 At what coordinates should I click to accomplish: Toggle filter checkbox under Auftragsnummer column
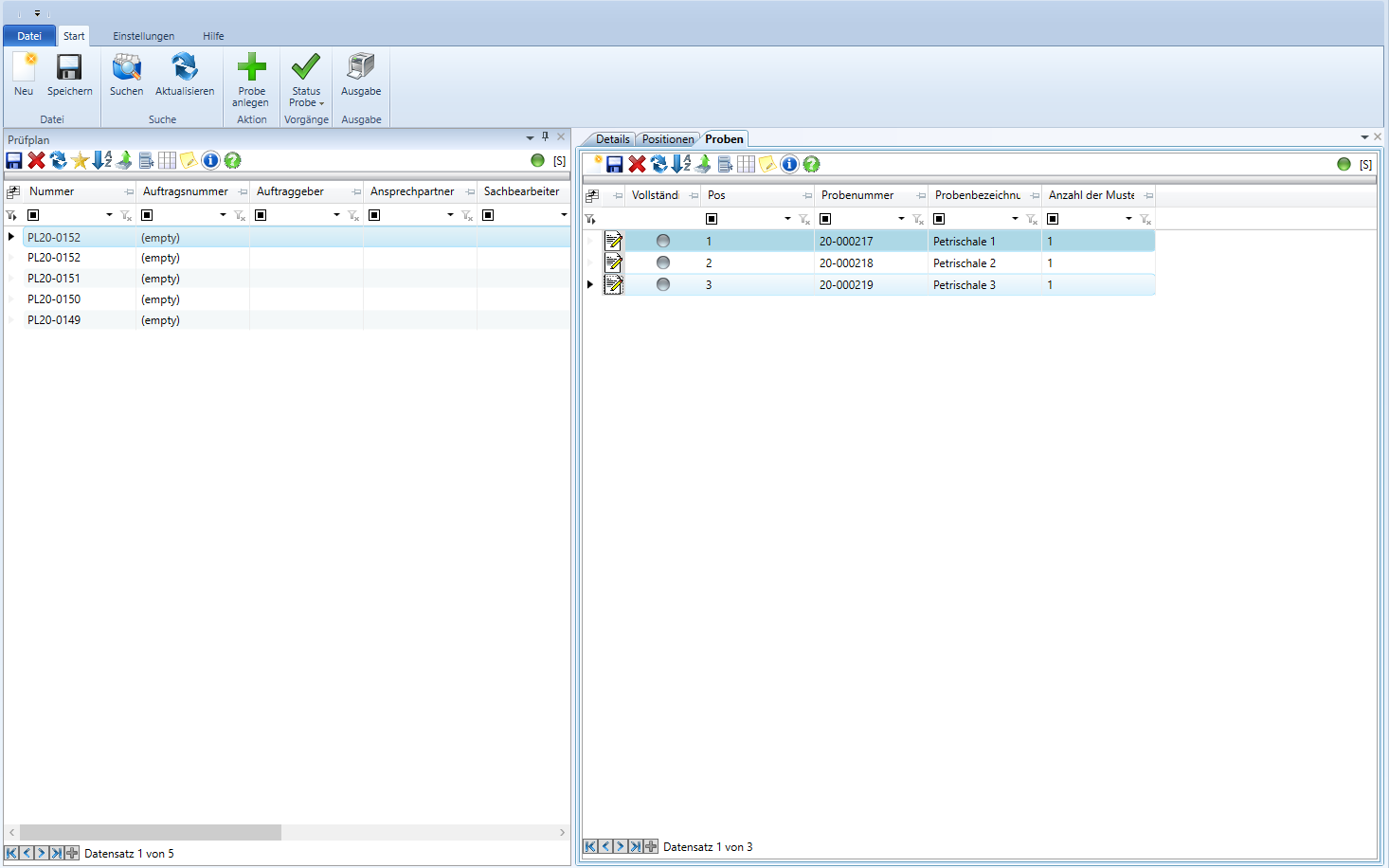147,215
